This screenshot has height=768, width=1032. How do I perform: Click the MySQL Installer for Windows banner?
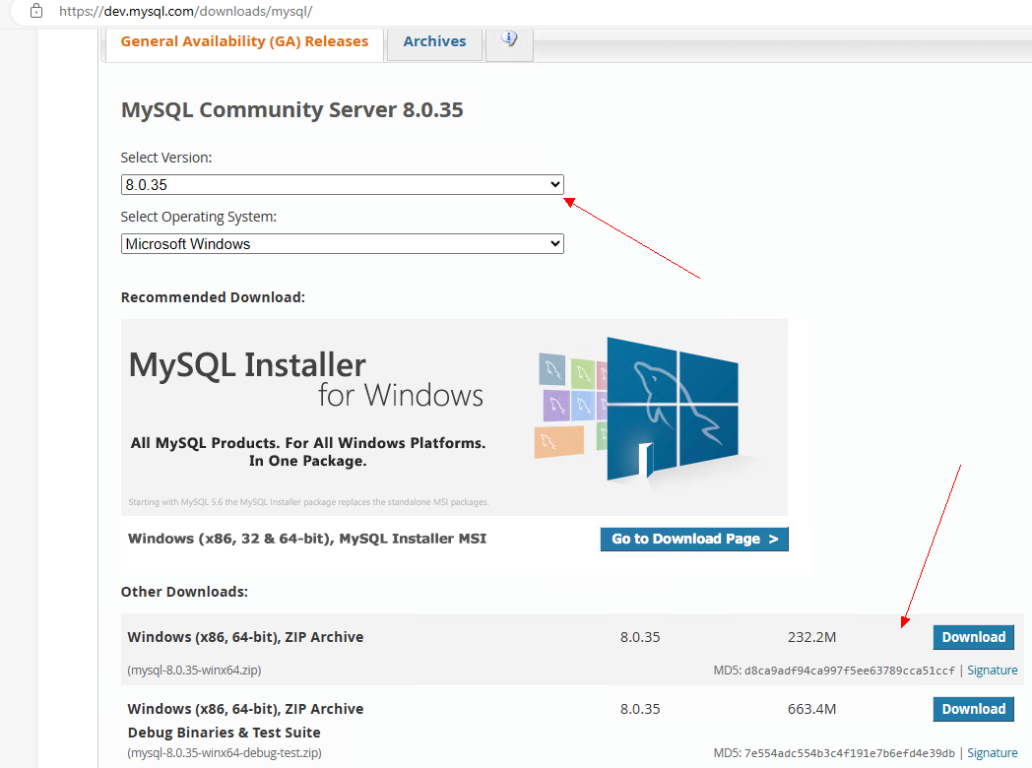(x=454, y=417)
